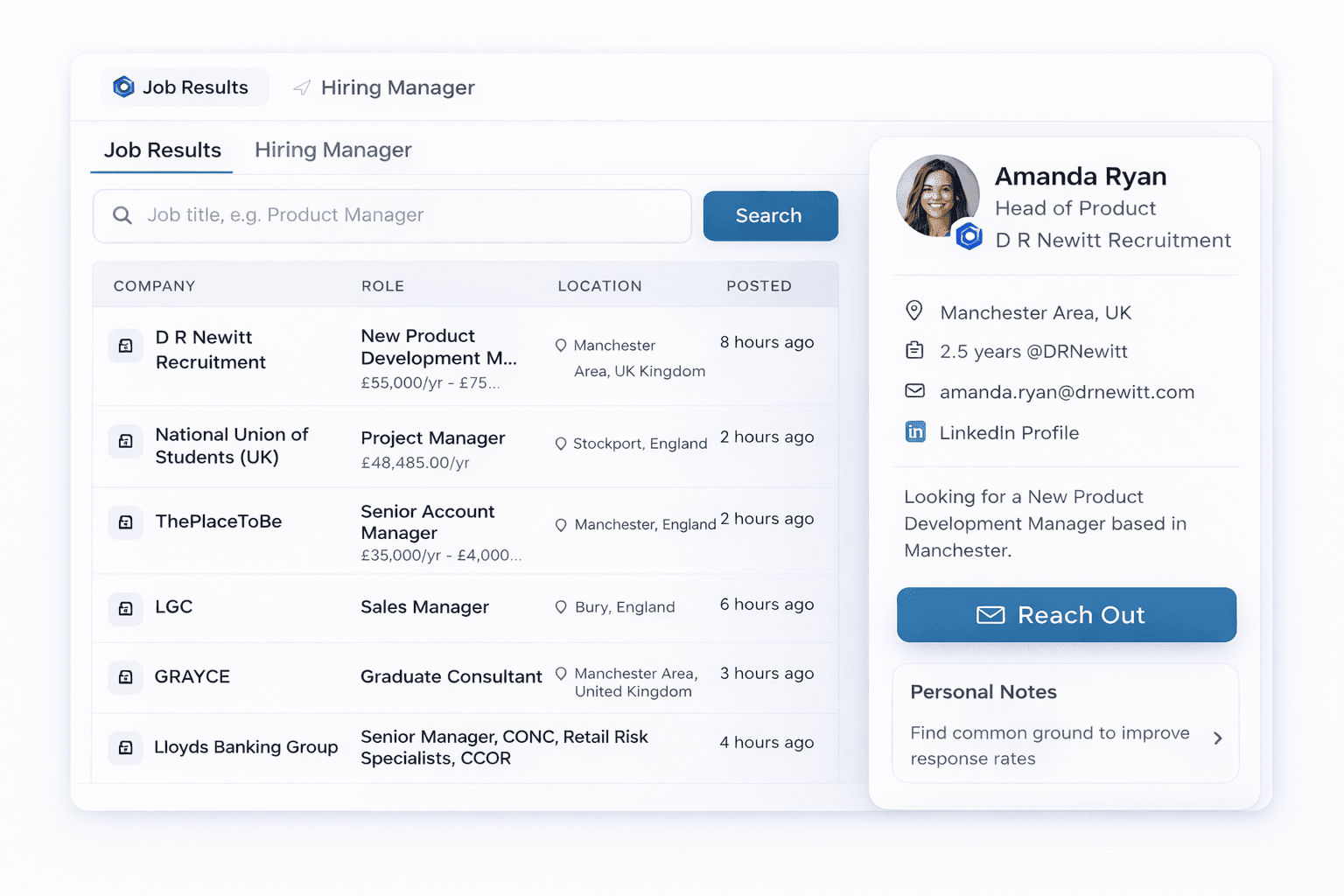Screen dimensions: 1344x896
Task: Select Hiring Manager in the top header bar
Action: pos(396,87)
